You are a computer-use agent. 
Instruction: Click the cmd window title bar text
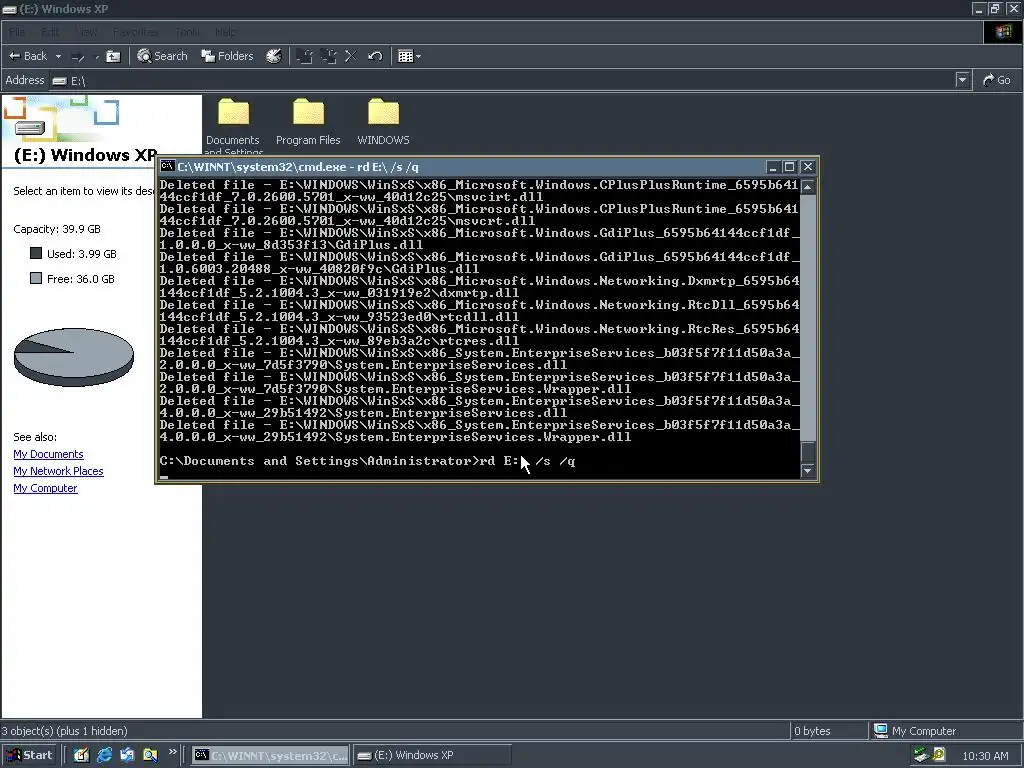(x=298, y=167)
